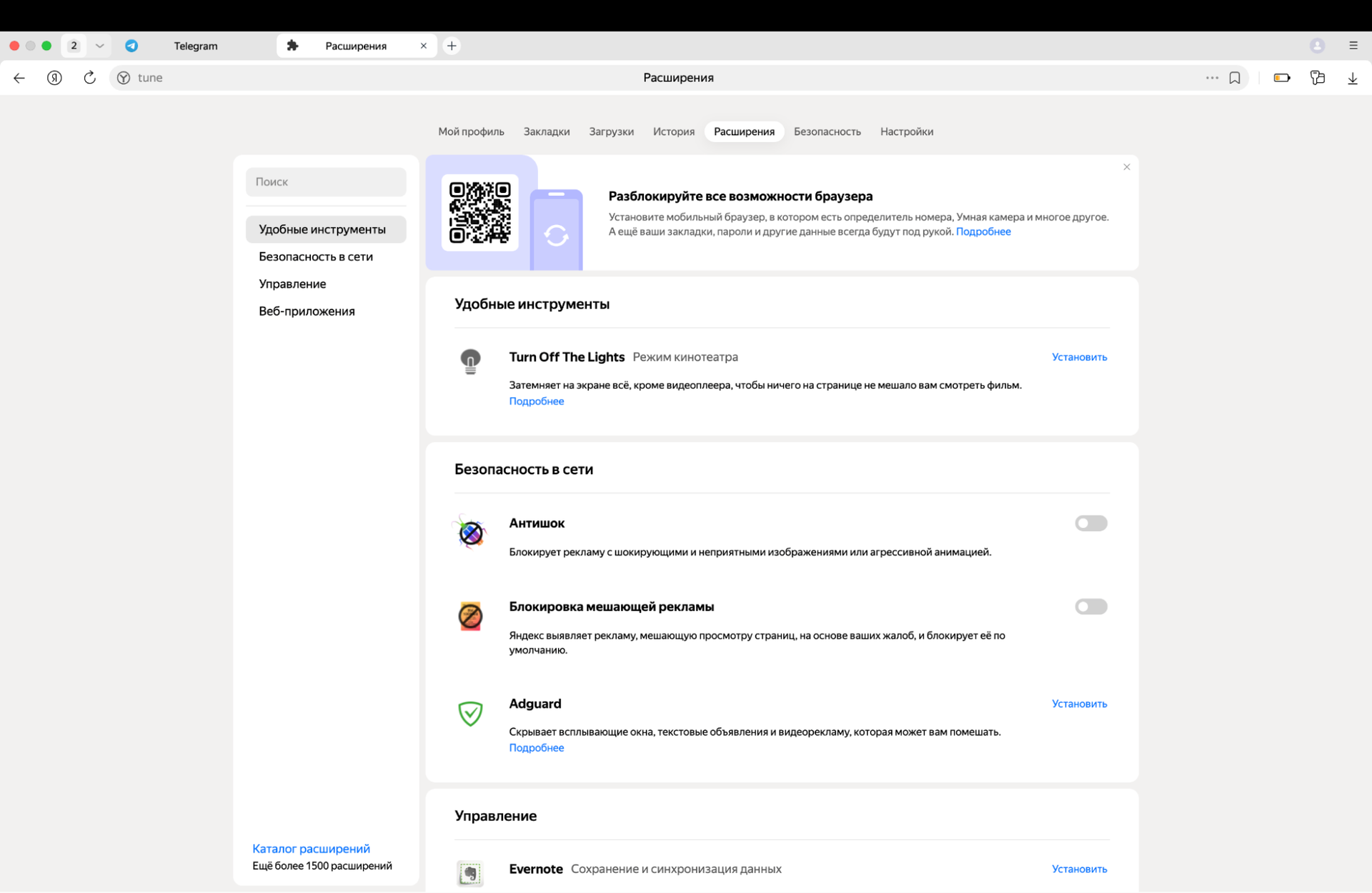Expand the tab groups chevron
Screen dimensions: 1372x893
[100, 46]
